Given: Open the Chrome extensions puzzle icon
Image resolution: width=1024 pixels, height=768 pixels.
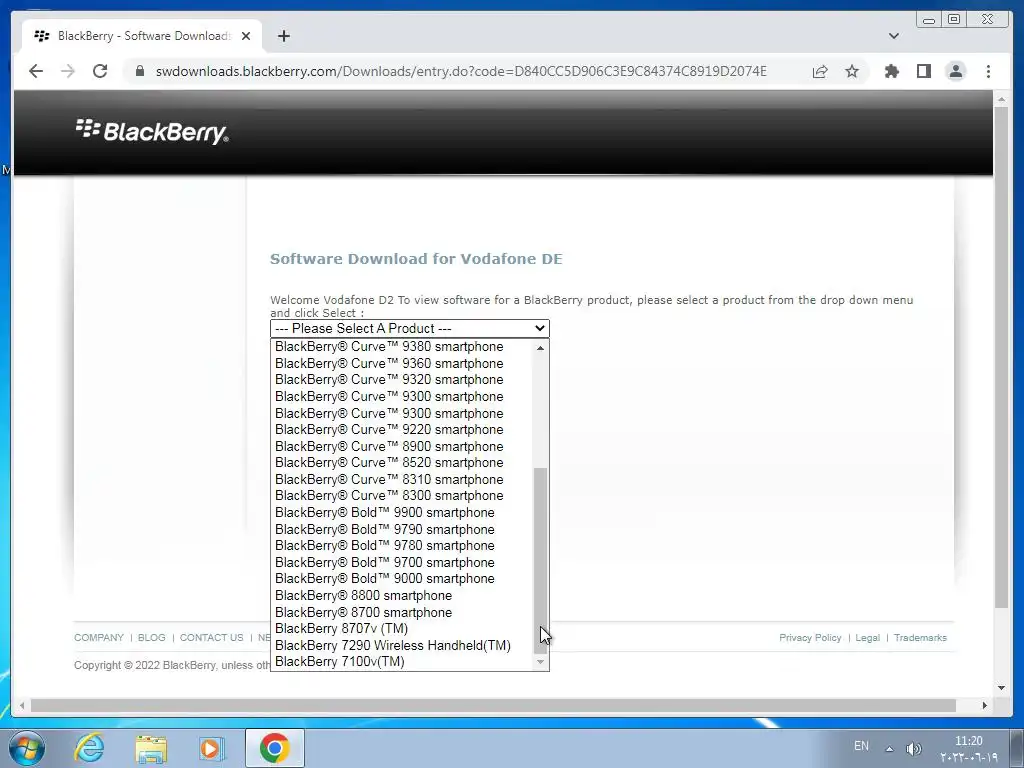Looking at the screenshot, I should 891,71.
